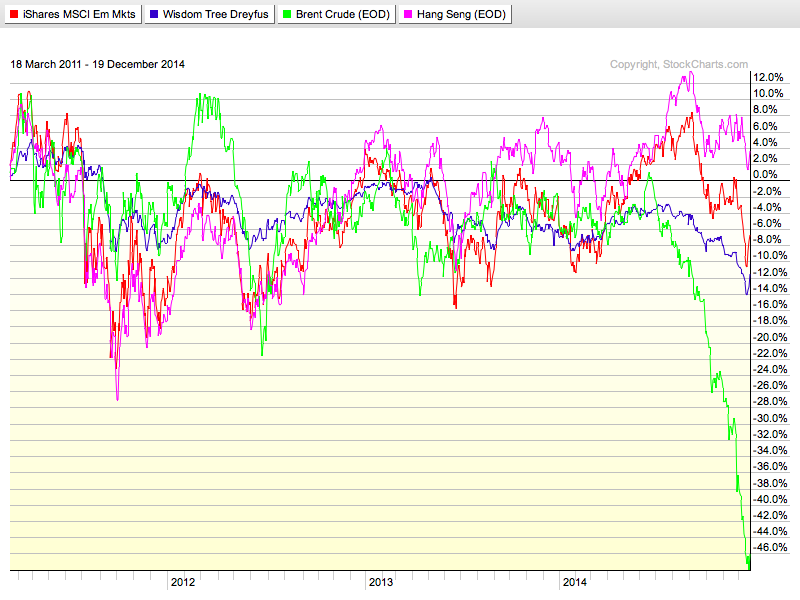Image resolution: width=800 pixels, height=600 pixels.
Task: Click the 0.0% y-axis label
Action: point(765,174)
